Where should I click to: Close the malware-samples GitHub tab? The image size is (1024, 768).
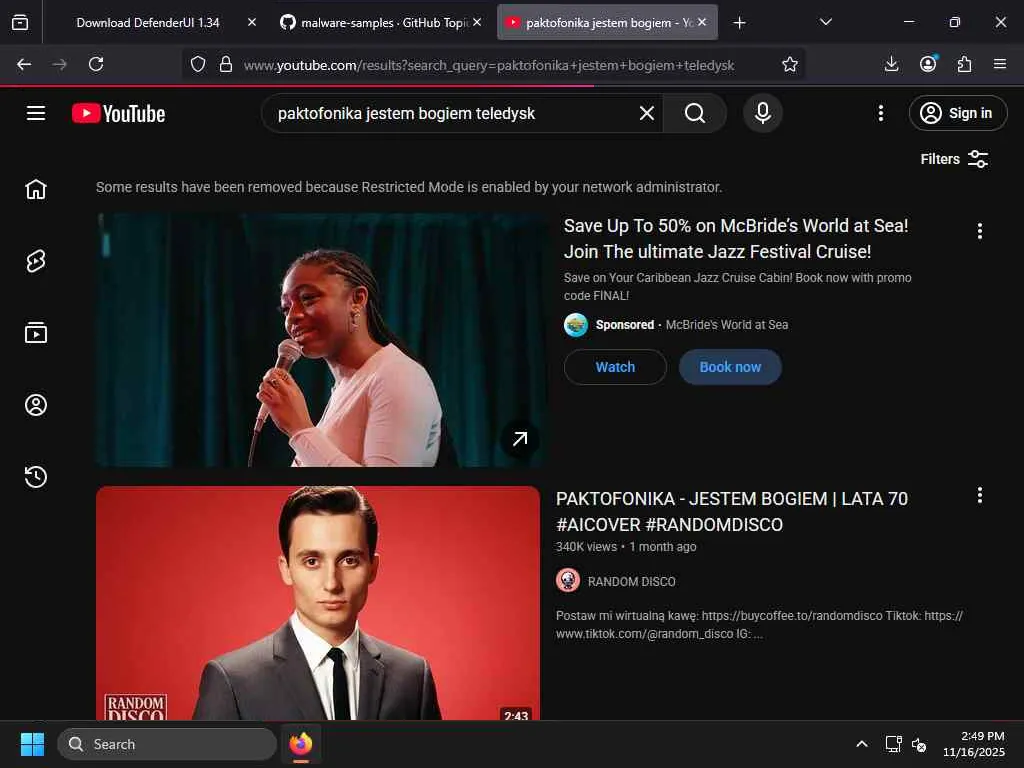(x=477, y=22)
